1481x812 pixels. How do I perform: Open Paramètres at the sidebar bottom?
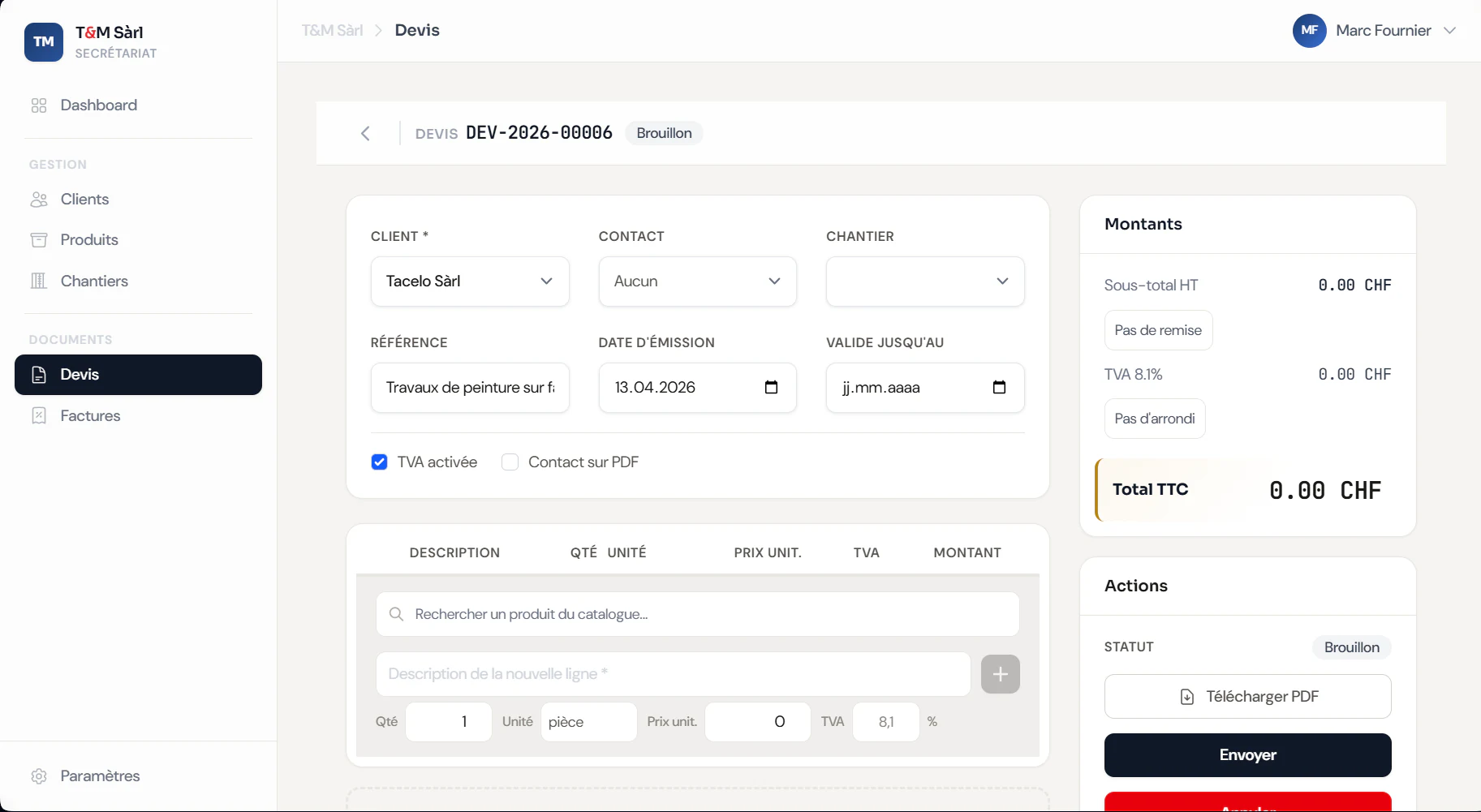138,776
